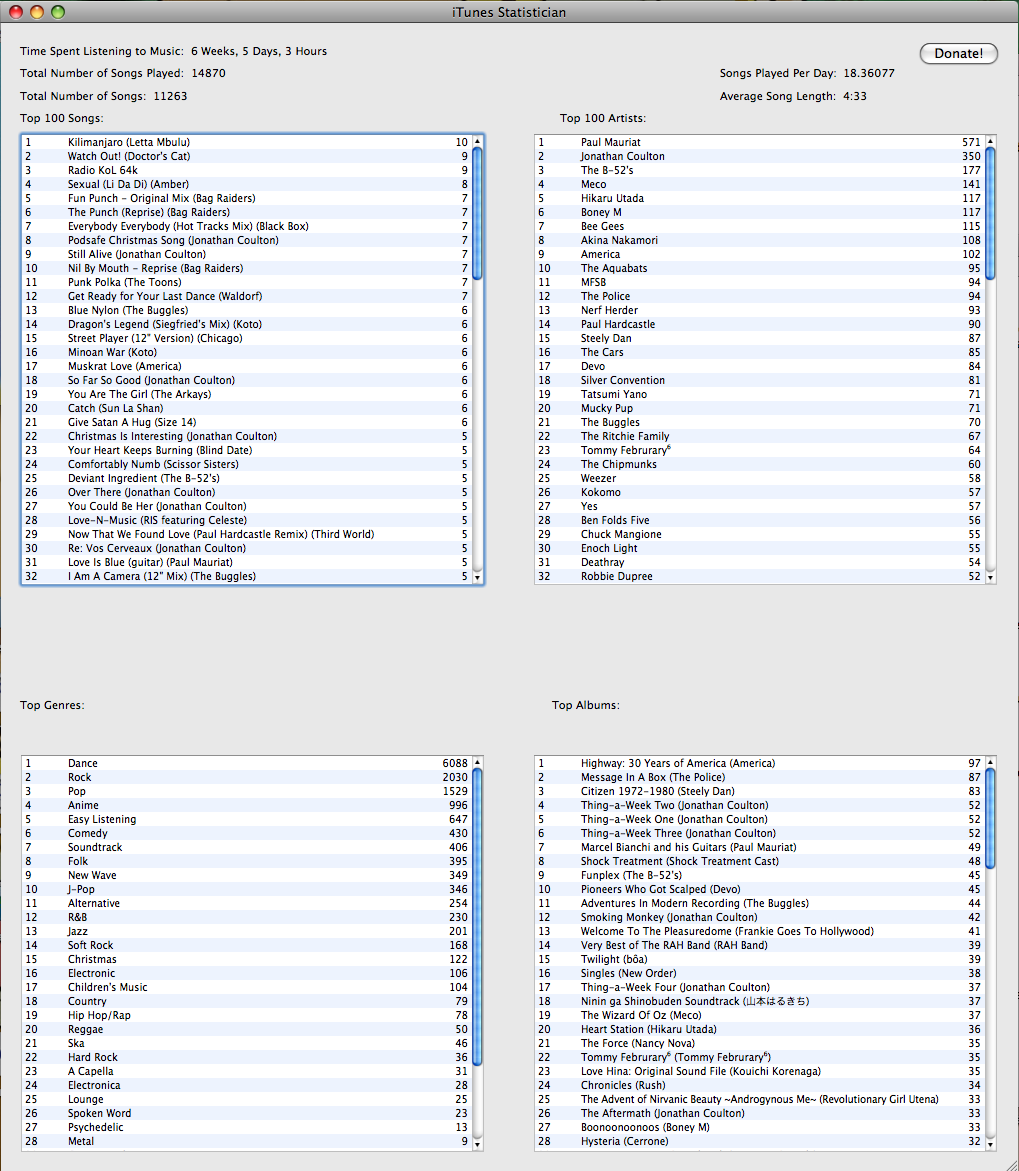Image resolution: width=1019 pixels, height=1171 pixels.
Task: Select artist row Devo
Action: 760,366
